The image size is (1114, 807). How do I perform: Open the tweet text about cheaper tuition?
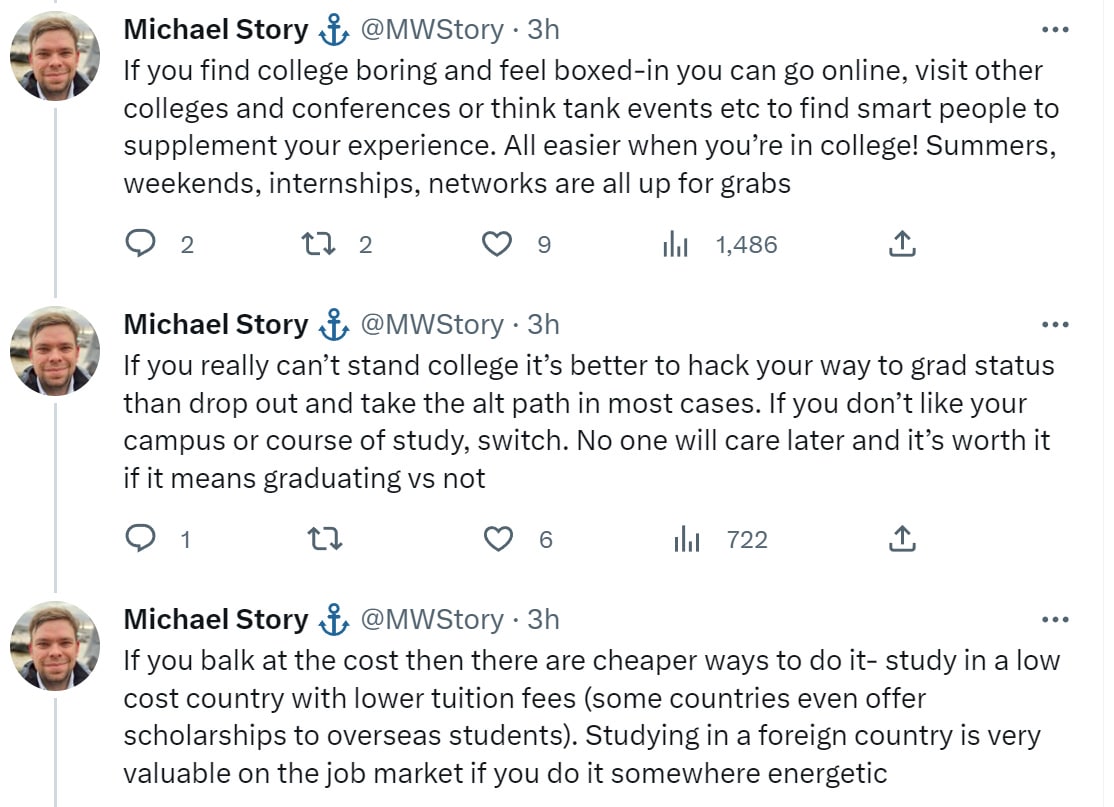590,717
